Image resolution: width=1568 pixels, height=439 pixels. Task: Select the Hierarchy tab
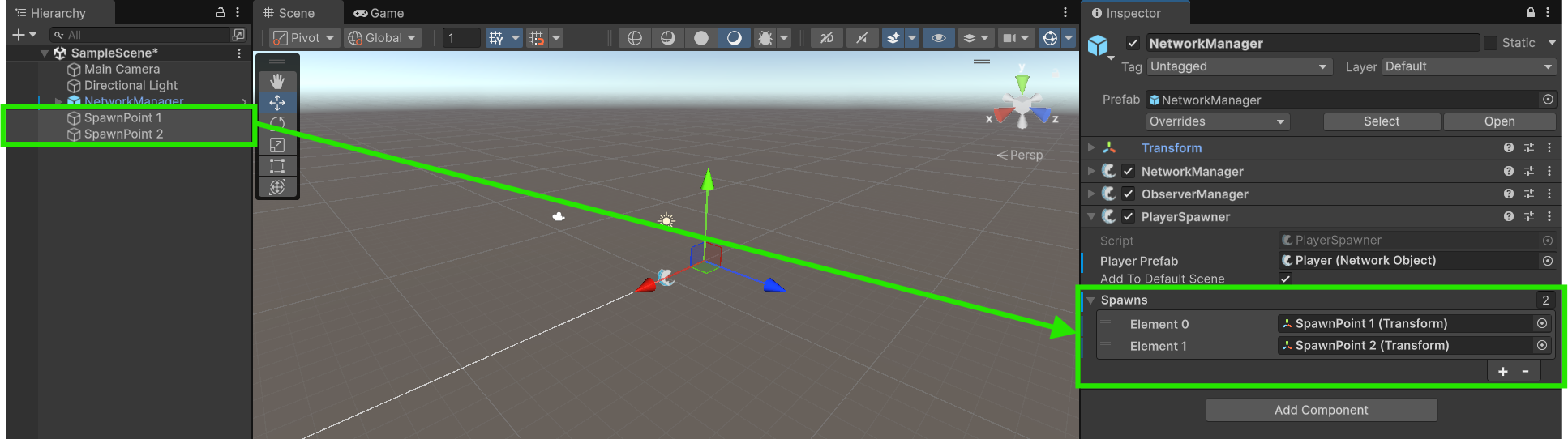[x=50, y=13]
